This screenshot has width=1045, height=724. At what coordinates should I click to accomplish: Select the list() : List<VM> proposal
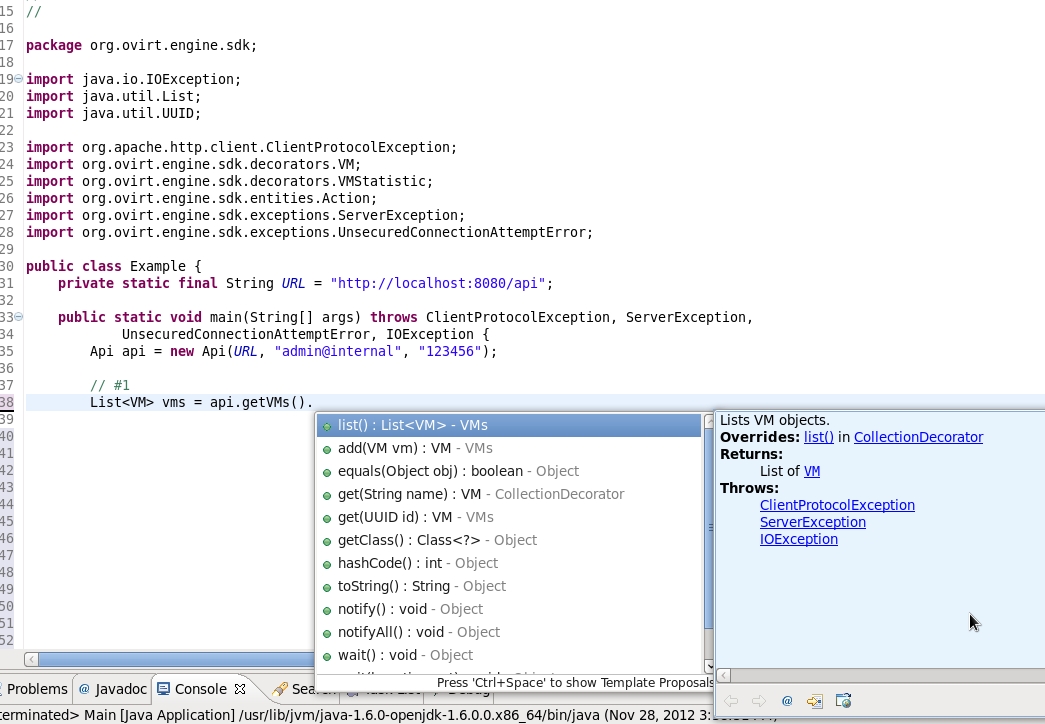(x=412, y=425)
